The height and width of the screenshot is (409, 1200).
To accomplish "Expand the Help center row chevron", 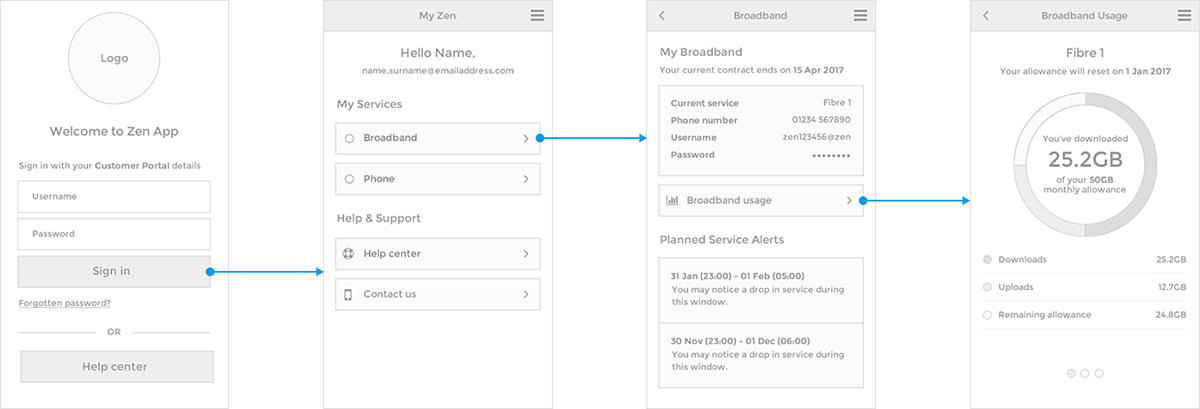I will (526, 254).
